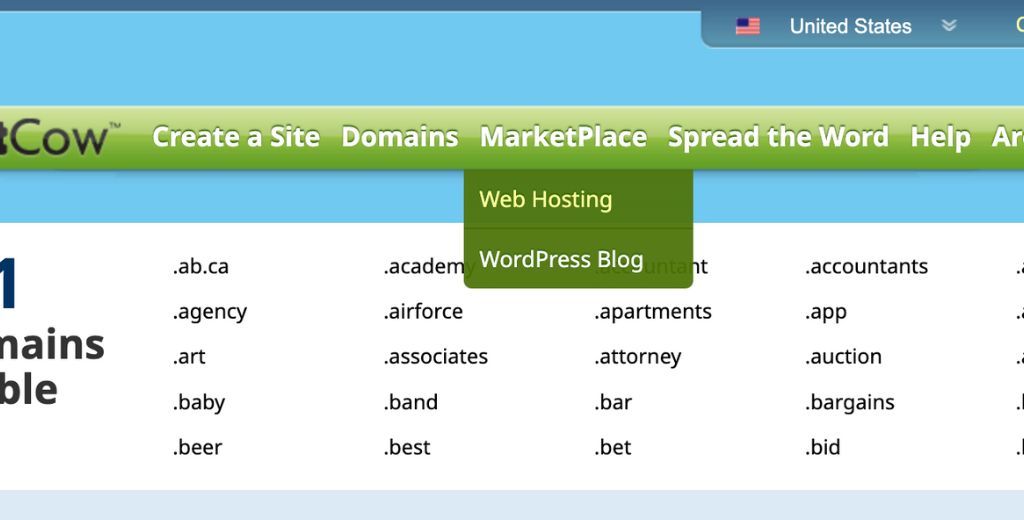Select Web Hosting from the dropdown
The height and width of the screenshot is (520, 1024).
(546, 199)
